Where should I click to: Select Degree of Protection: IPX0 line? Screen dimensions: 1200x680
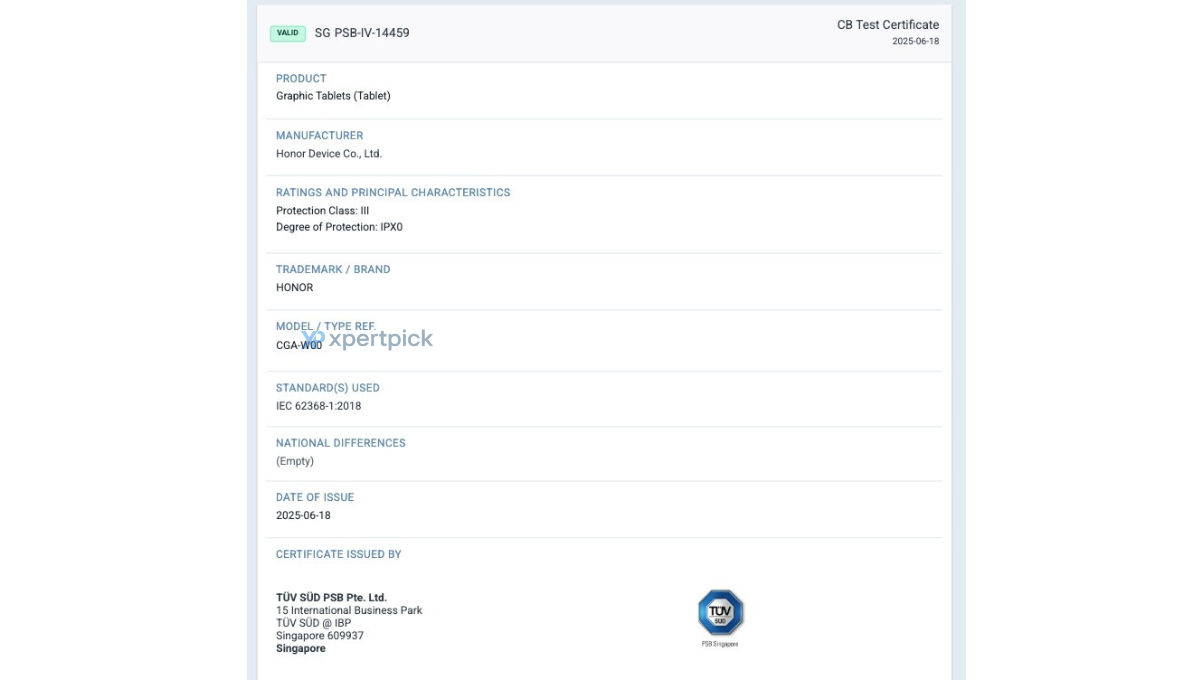tap(339, 227)
